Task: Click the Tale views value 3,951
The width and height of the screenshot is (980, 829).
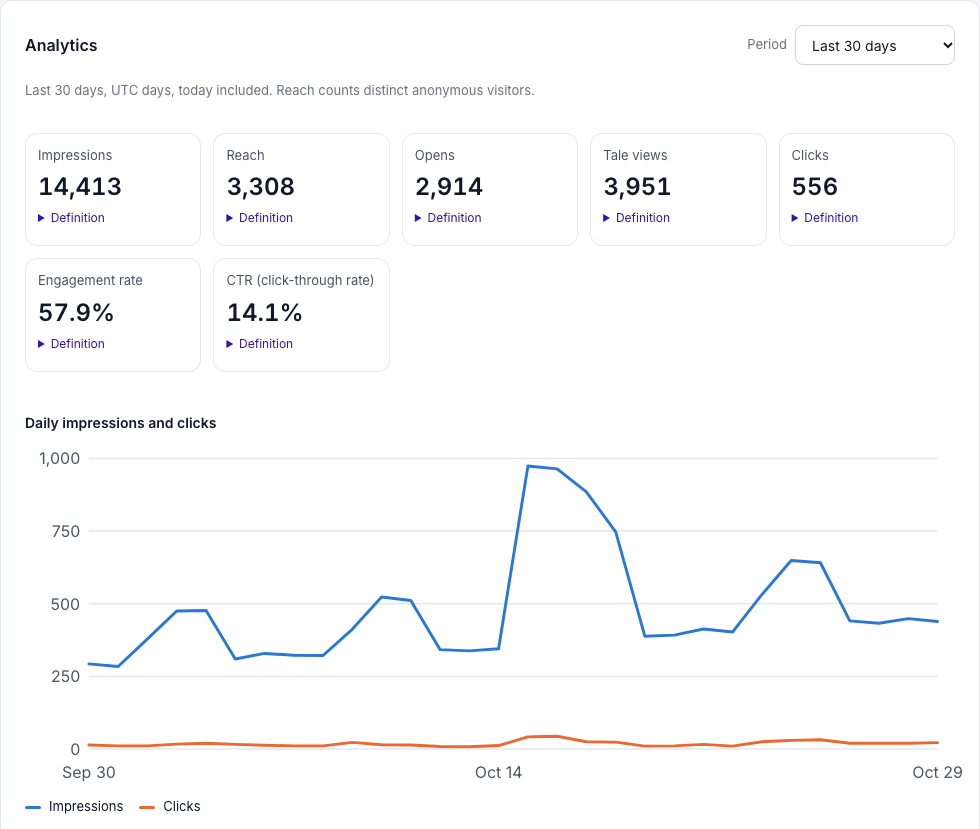Action: 637,186
